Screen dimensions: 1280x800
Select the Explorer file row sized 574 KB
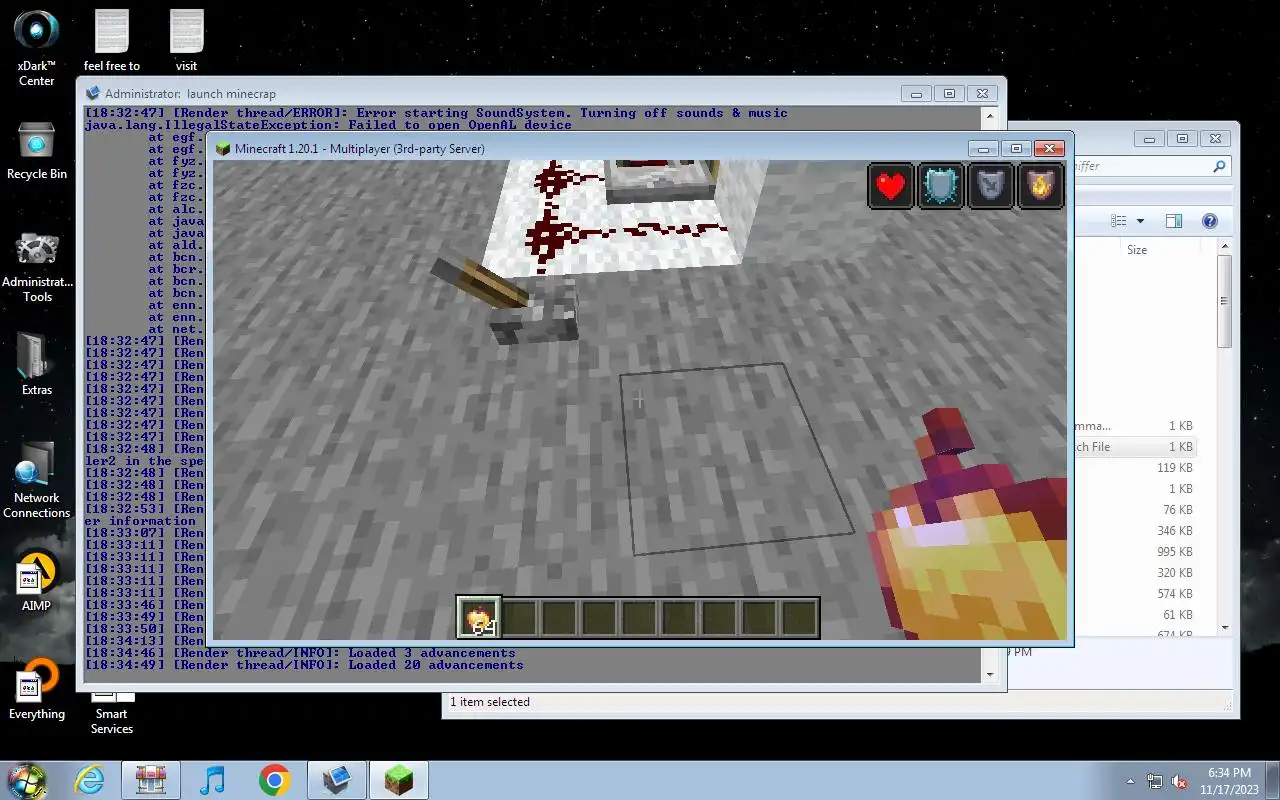pyautogui.click(x=1134, y=594)
